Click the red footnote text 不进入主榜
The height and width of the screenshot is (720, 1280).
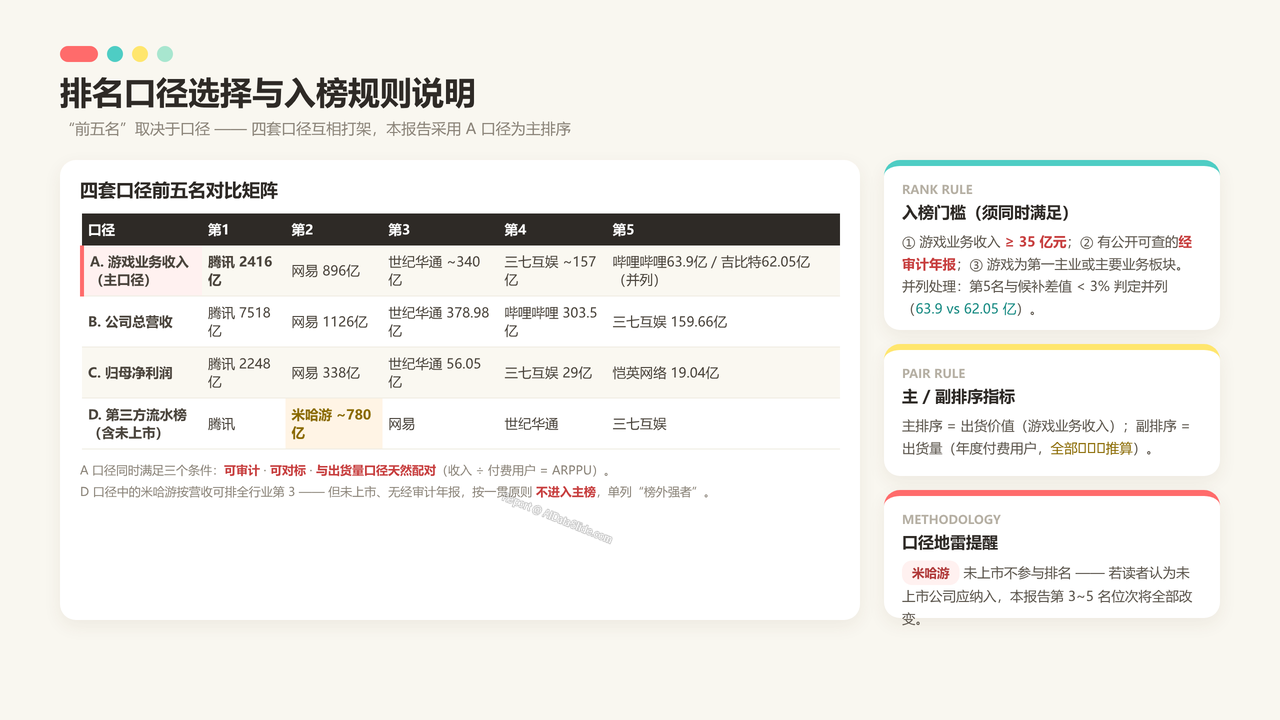coord(565,492)
